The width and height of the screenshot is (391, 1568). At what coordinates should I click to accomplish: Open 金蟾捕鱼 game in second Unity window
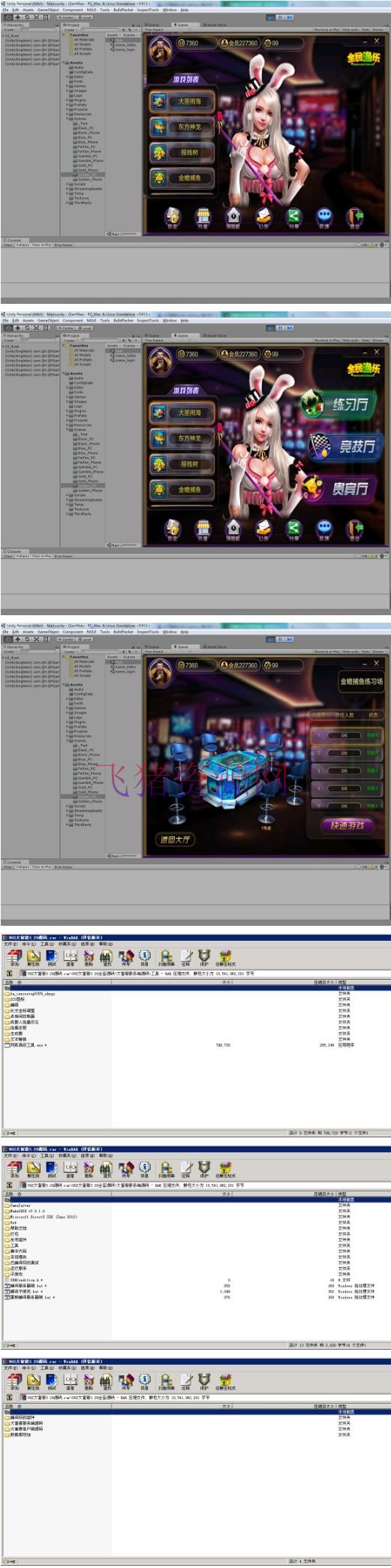pos(182,489)
